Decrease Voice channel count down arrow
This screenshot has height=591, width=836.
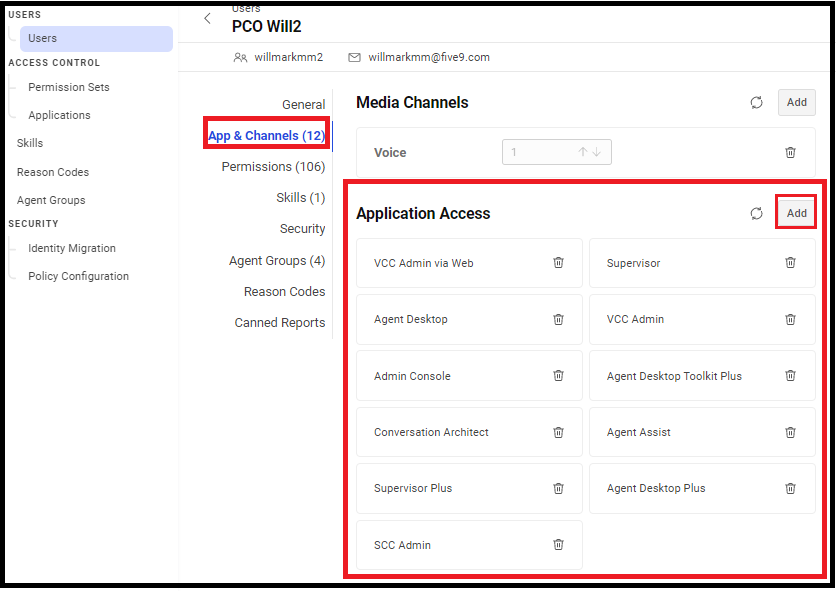click(x=597, y=152)
